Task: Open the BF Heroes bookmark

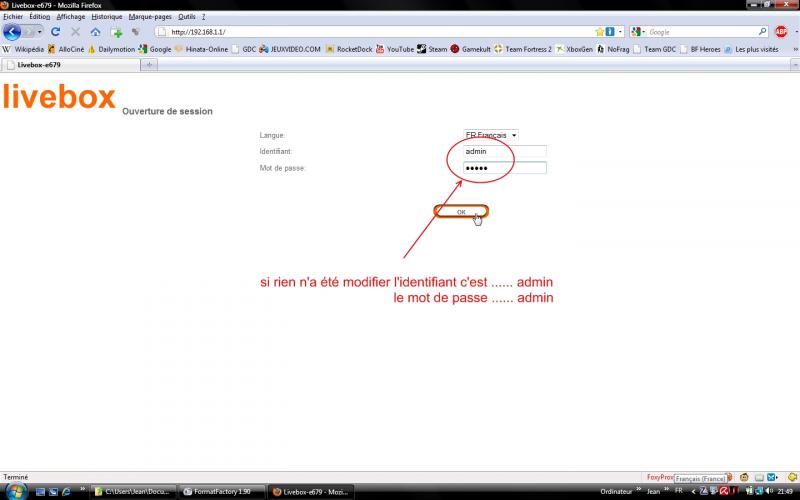Action: point(701,49)
